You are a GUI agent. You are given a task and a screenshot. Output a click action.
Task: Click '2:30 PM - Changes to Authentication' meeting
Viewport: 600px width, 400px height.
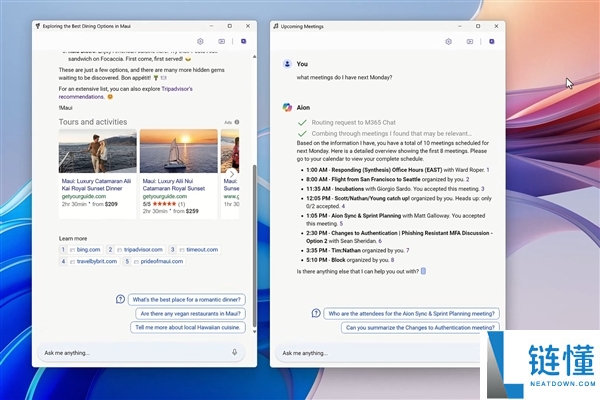tap(399, 237)
